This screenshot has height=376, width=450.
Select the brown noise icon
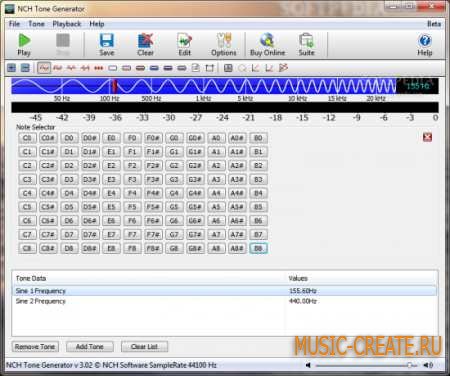[140, 68]
